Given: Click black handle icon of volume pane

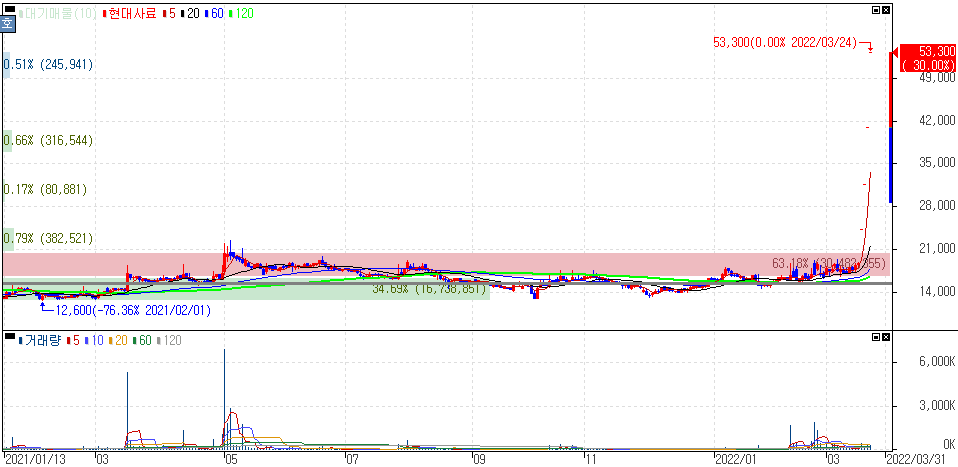Looking at the screenshot, I should point(10,337).
